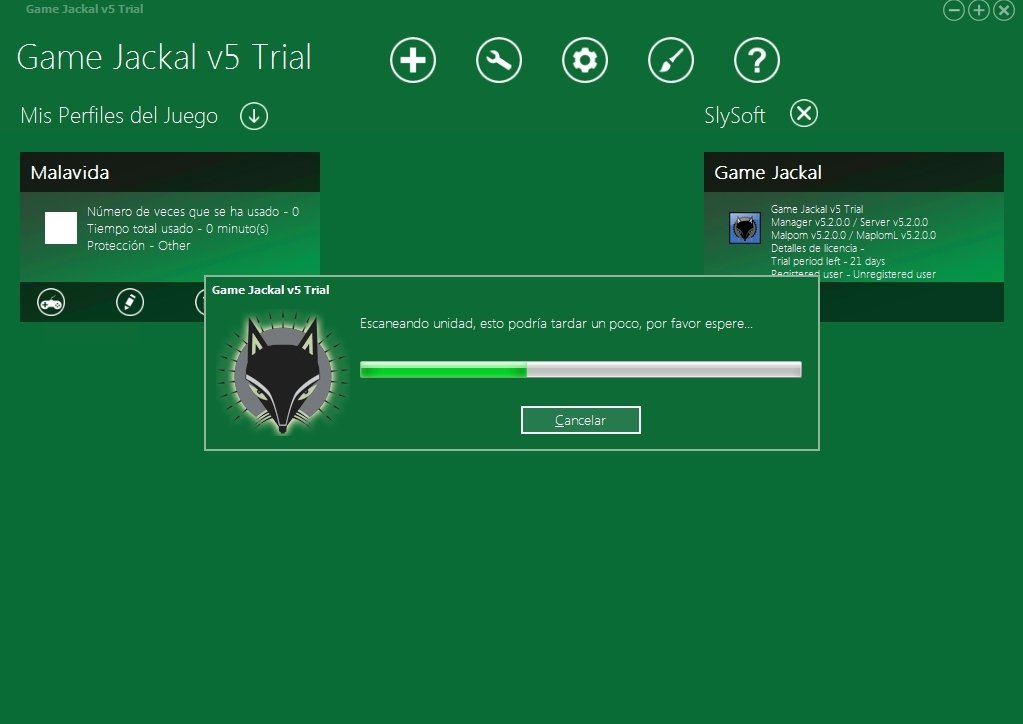Click the Game Jackal fox icon in info card
This screenshot has height=724, width=1023.
[744, 228]
